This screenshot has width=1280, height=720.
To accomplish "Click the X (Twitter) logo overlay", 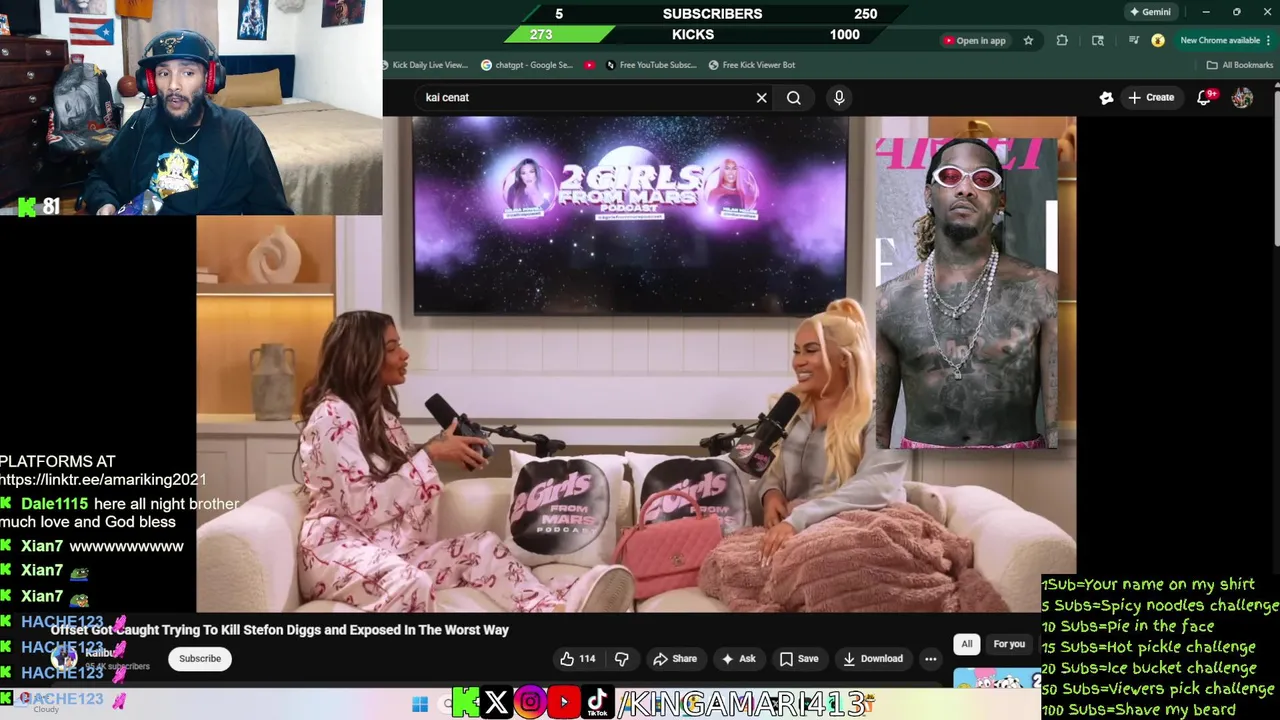I will point(496,703).
